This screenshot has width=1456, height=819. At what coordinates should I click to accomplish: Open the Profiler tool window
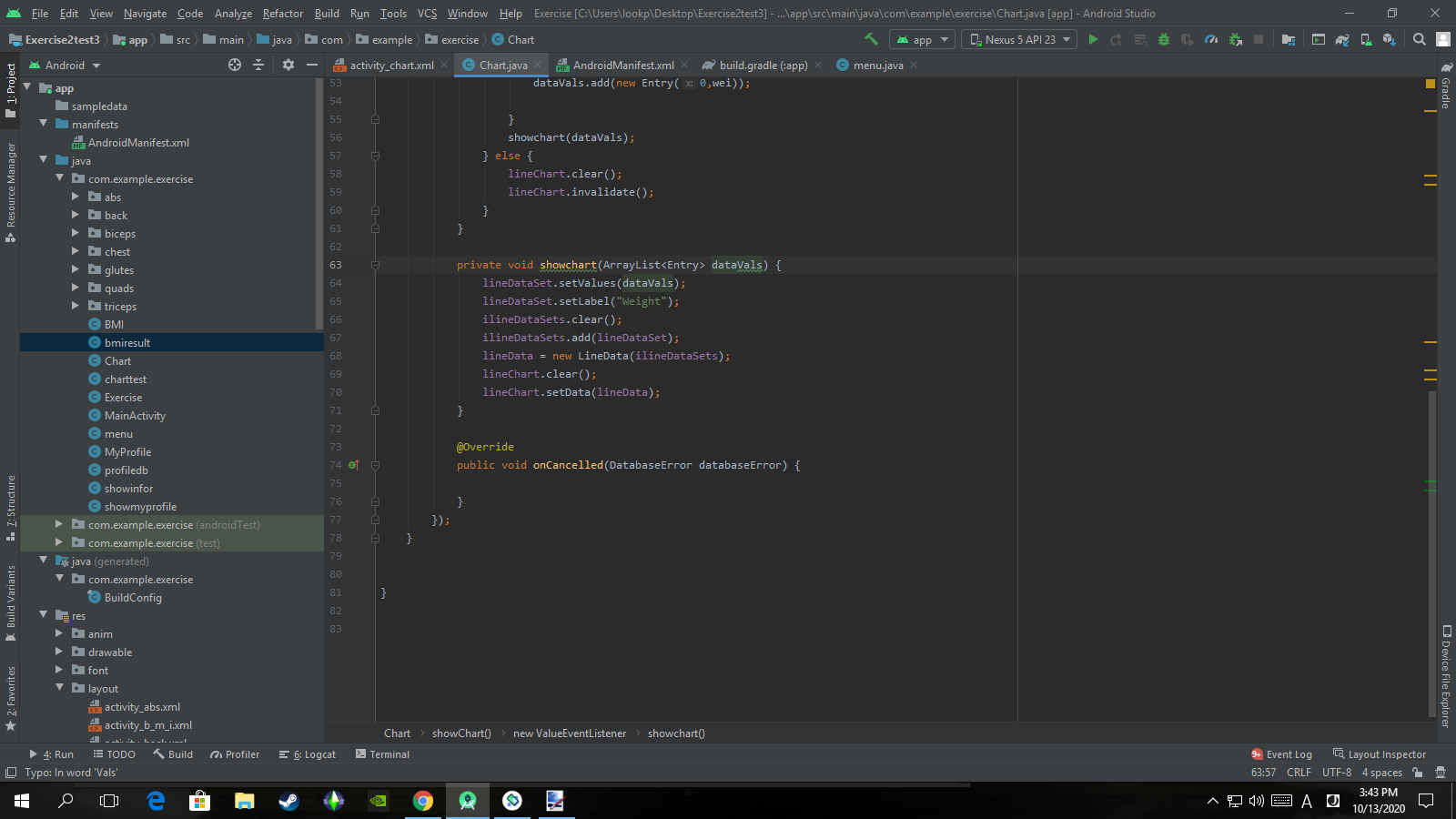(235, 754)
